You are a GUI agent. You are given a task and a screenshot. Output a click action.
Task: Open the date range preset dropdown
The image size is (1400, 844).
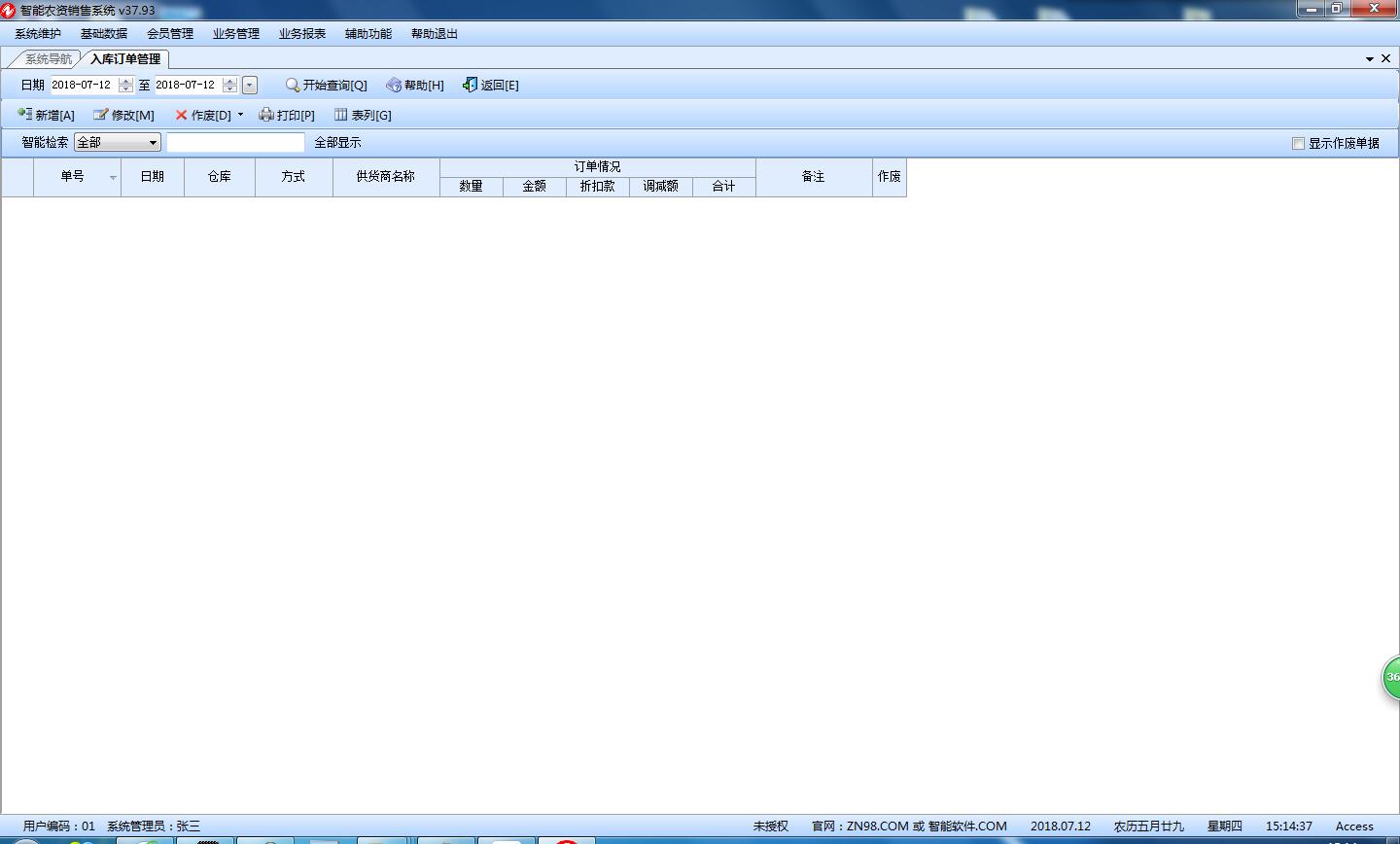(x=250, y=86)
